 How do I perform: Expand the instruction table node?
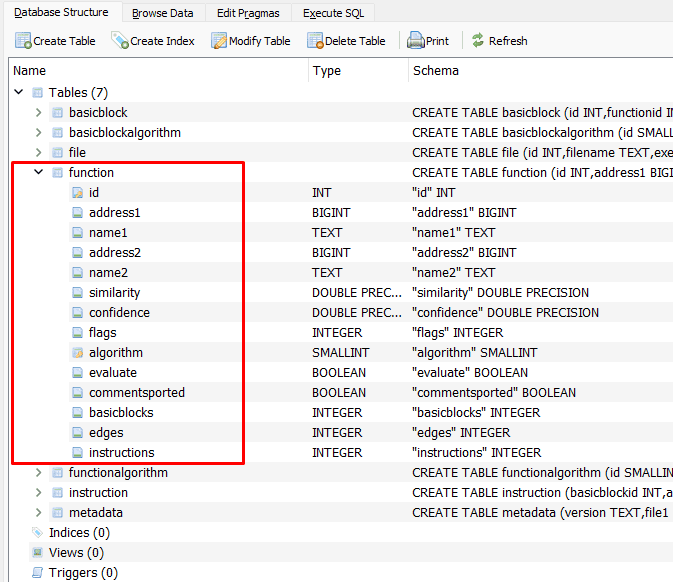click(x=39, y=492)
